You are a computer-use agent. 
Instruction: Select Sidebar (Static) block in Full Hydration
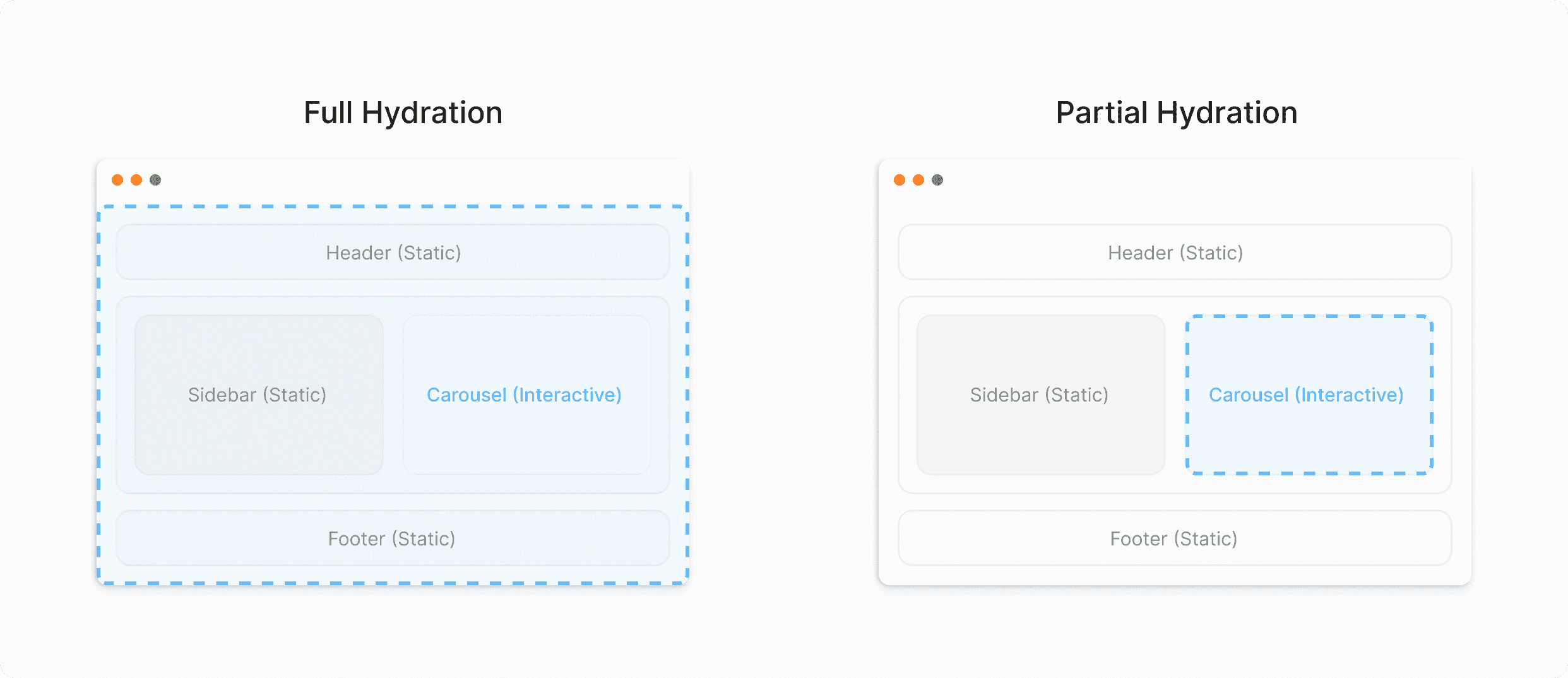pyautogui.click(x=259, y=395)
